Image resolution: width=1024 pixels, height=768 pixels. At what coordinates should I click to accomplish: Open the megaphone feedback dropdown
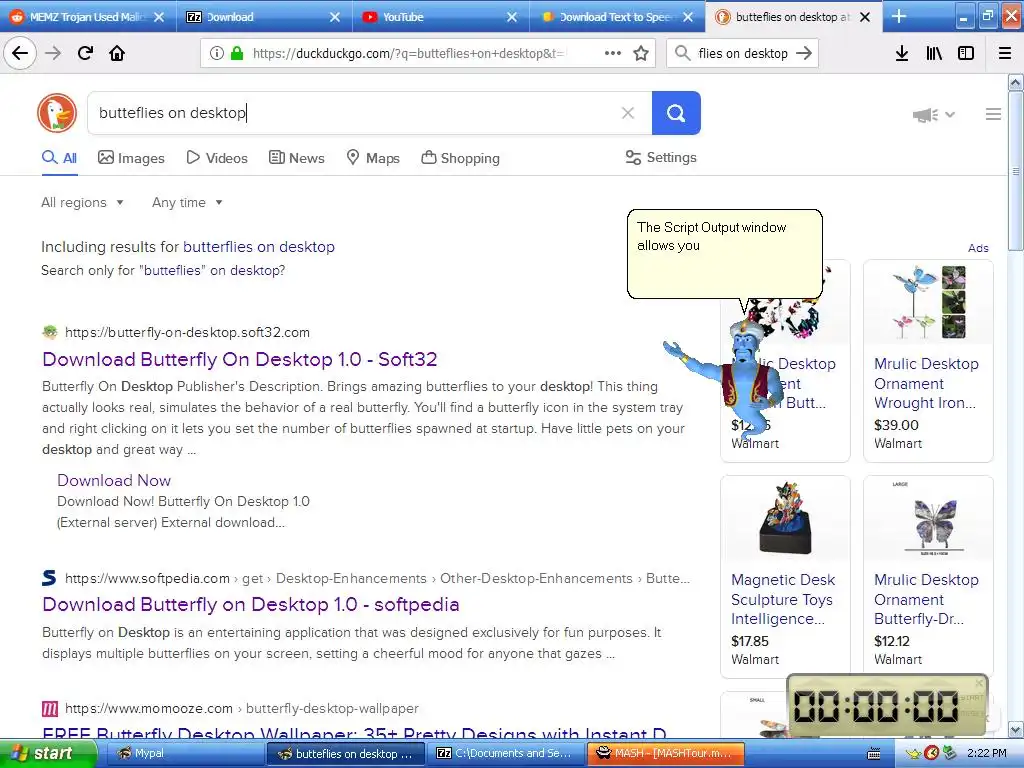pos(934,115)
